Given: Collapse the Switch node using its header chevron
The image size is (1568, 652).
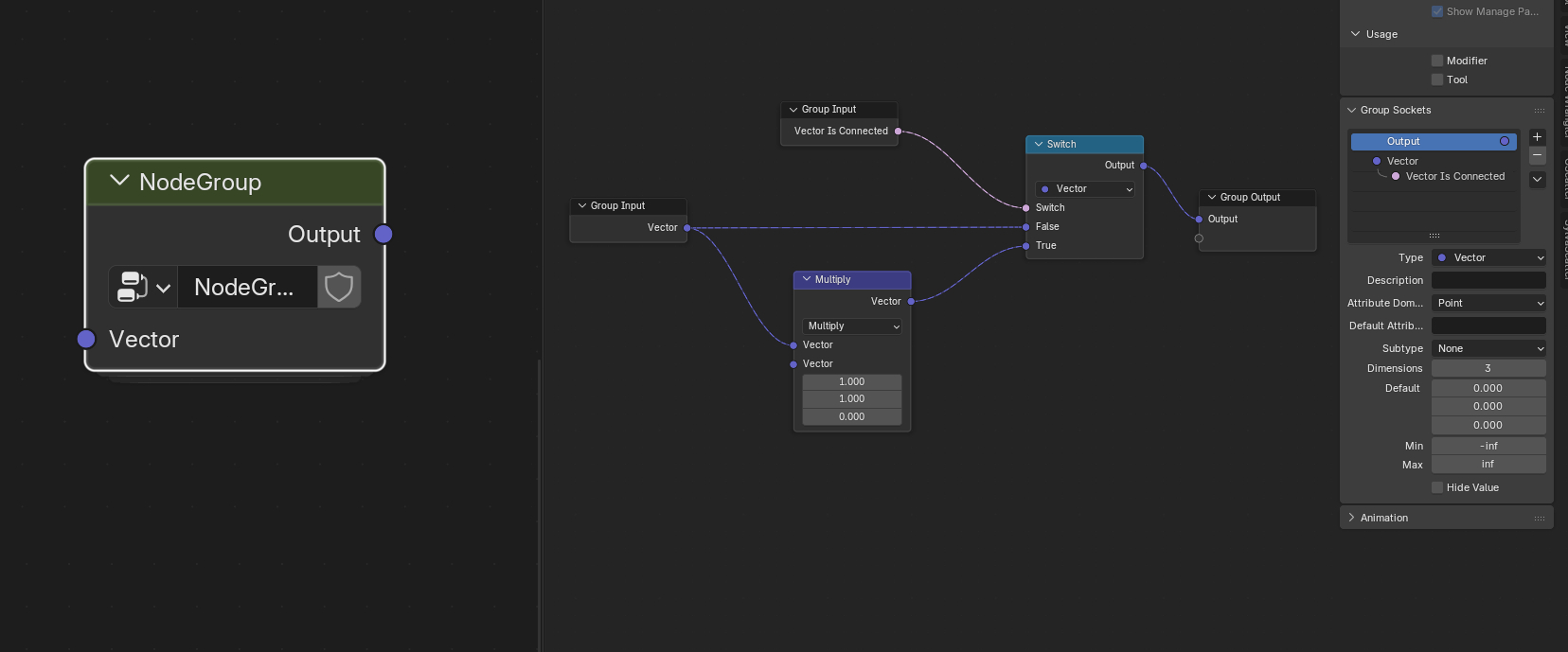Looking at the screenshot, I should click(1039, 144).
